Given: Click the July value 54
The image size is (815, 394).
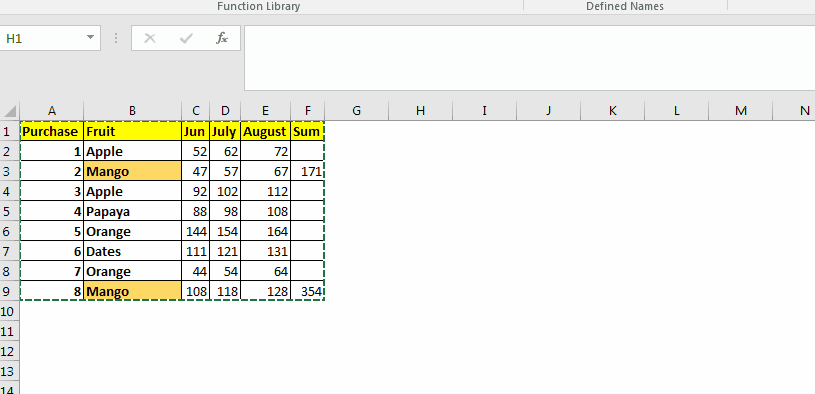Looking at the screenshot, I should click(225, 272).
